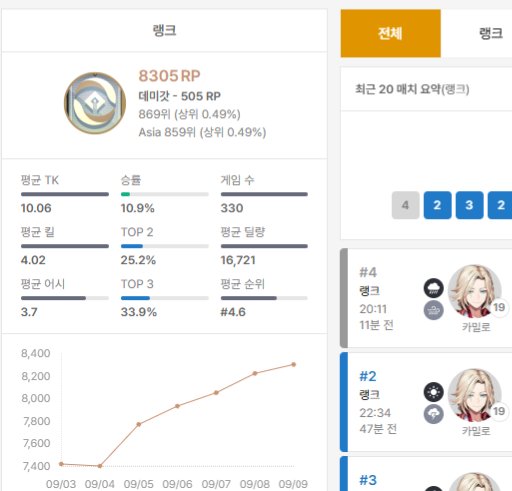This screenshot has width=512, height=491.
Task: Open Camilo character portrait in match #2
Action: pyautogui.click(x=475, y=395)
